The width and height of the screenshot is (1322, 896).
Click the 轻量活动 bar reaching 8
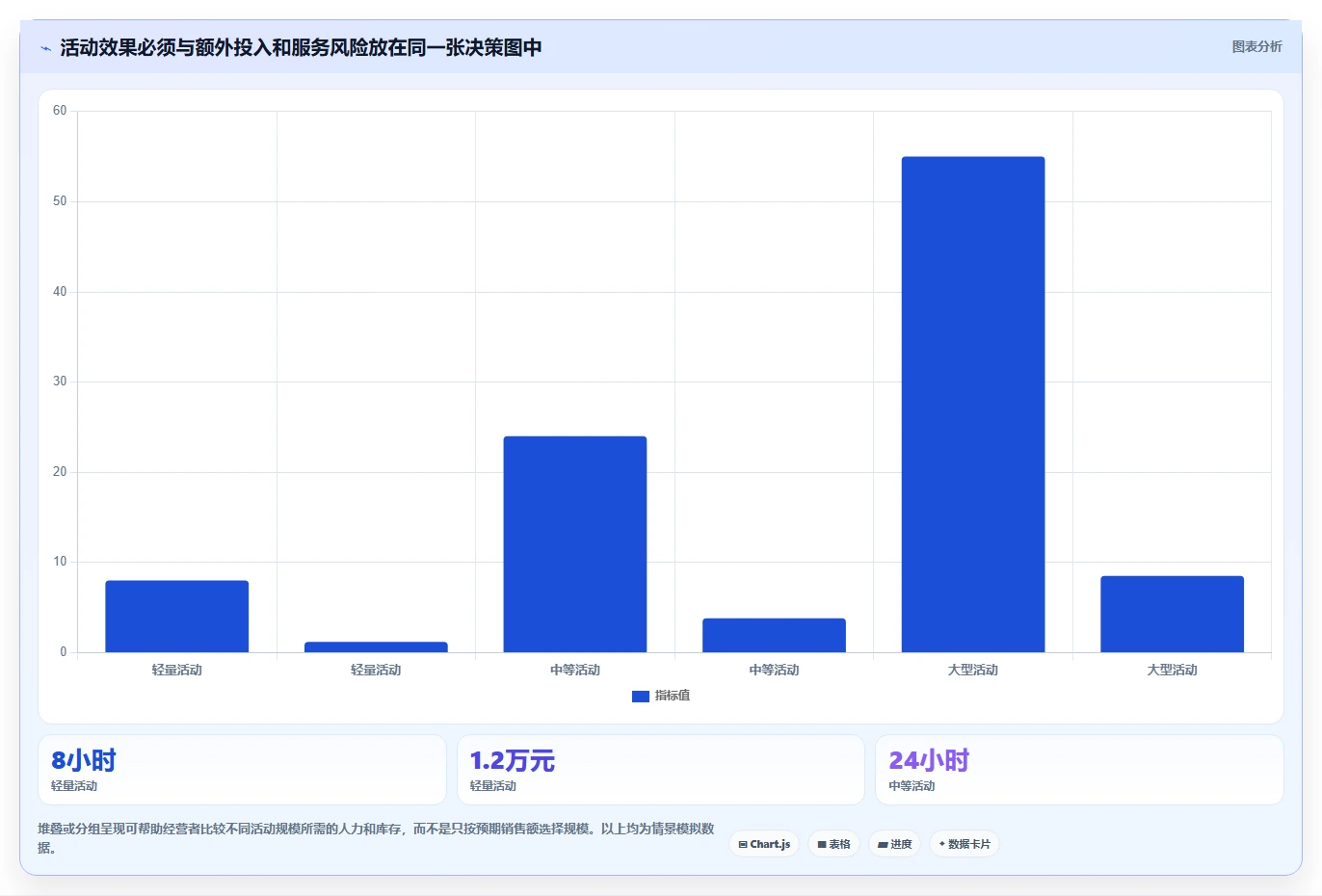177,617
